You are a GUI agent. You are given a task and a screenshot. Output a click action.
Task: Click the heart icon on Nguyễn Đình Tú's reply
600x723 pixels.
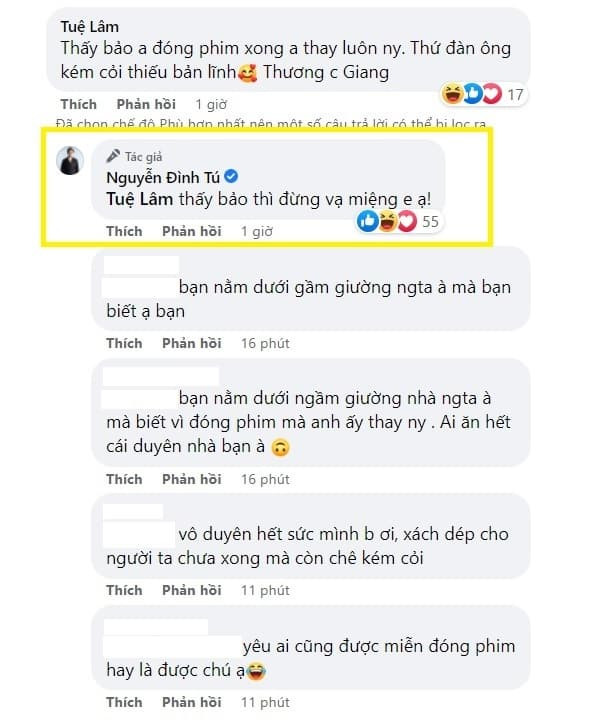pos(407,221)
